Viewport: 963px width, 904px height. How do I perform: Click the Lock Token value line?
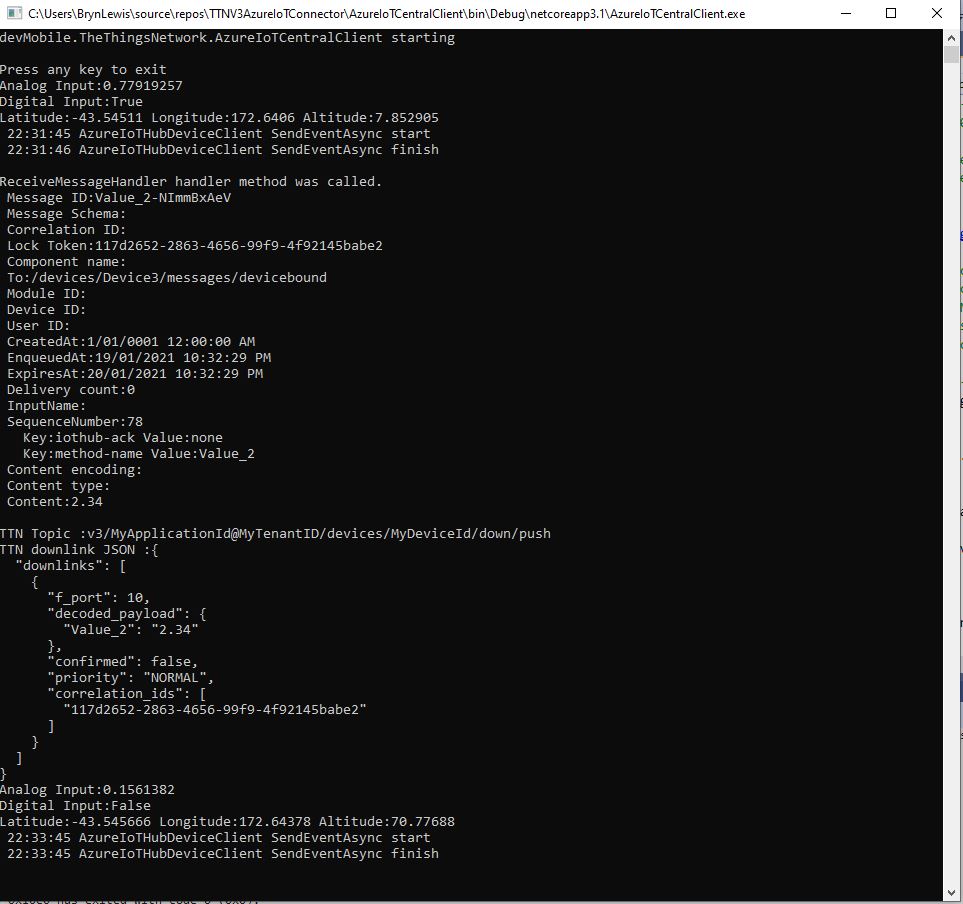(x=194, y=246)
